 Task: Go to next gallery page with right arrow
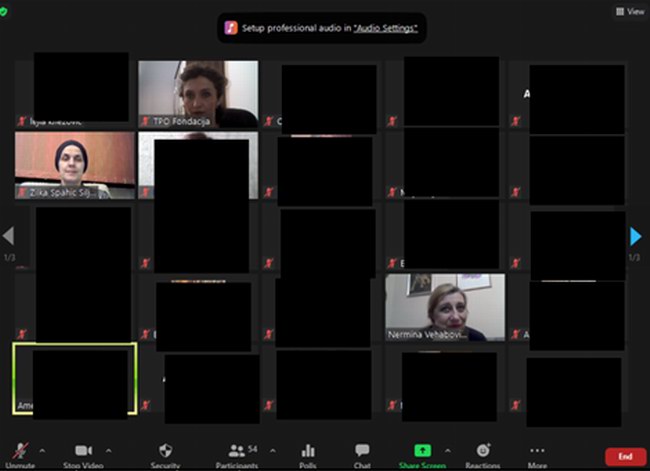(635, 237)
